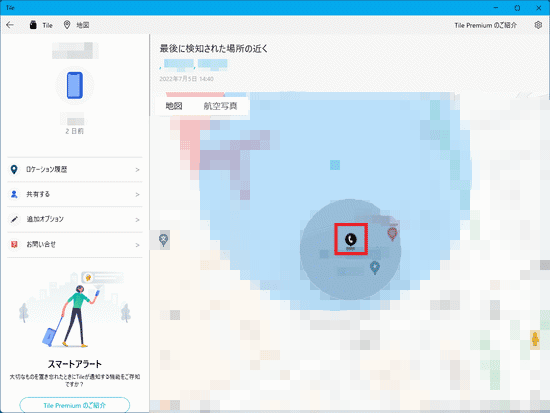The height and width of the screenshot is (413, 550).
Task: Open Tile Premium のご紹介 link at top
Action: (485, 25)
